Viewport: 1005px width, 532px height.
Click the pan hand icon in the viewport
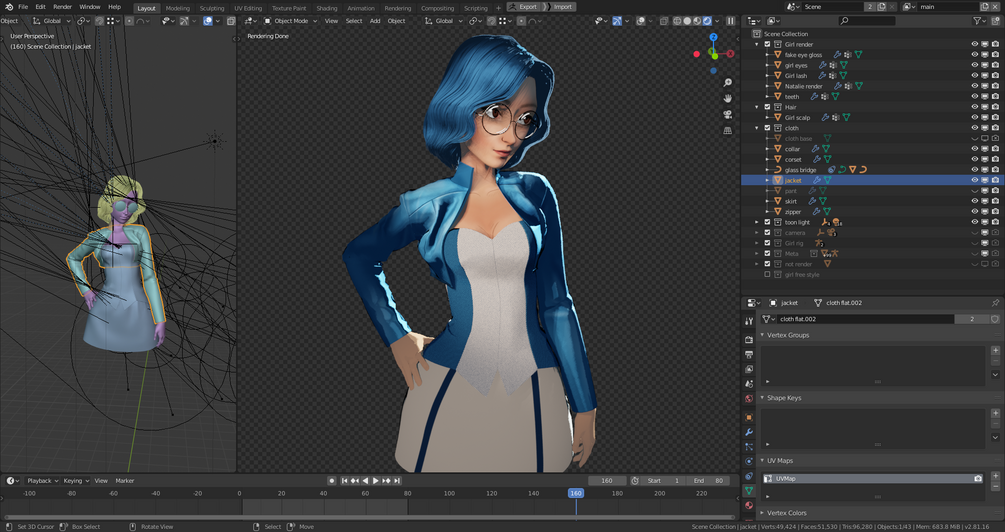(727, 99)
